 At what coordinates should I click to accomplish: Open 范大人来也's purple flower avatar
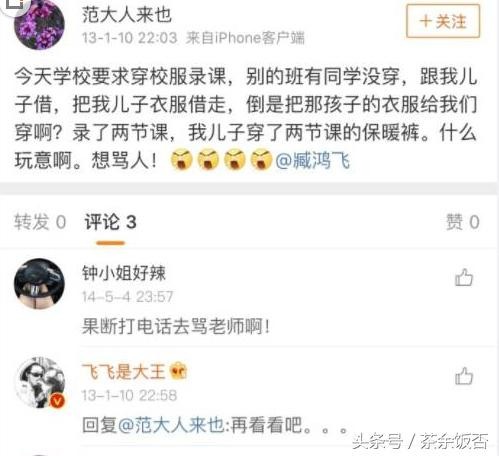tap(39, 24)
